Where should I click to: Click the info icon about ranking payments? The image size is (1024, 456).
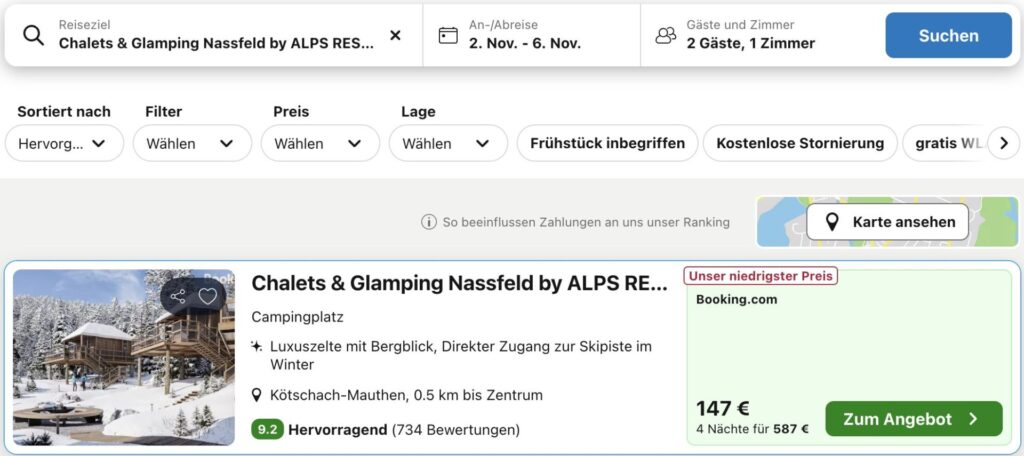pos(429,222)
